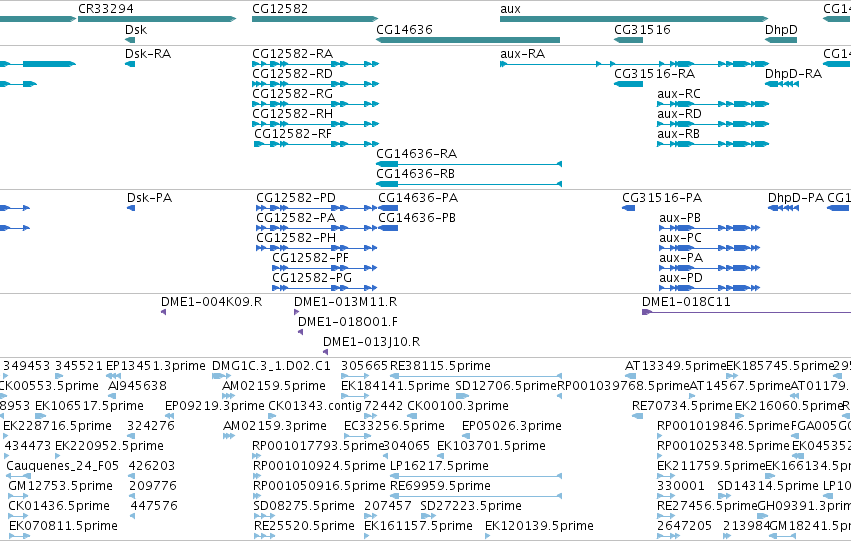Select EST RE69959.5prime
The height and width of the screenshot is (541, 851).
click(x=441, y=487)
